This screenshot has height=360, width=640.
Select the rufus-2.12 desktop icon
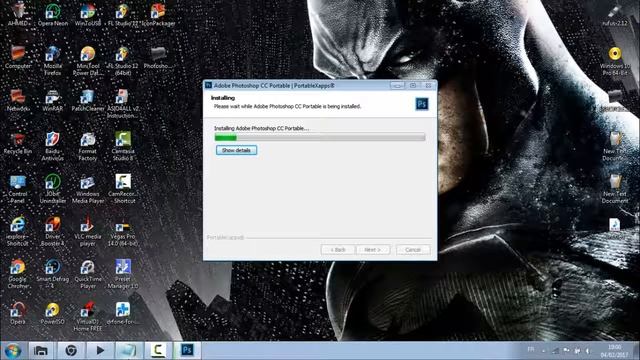coord(615,15)
